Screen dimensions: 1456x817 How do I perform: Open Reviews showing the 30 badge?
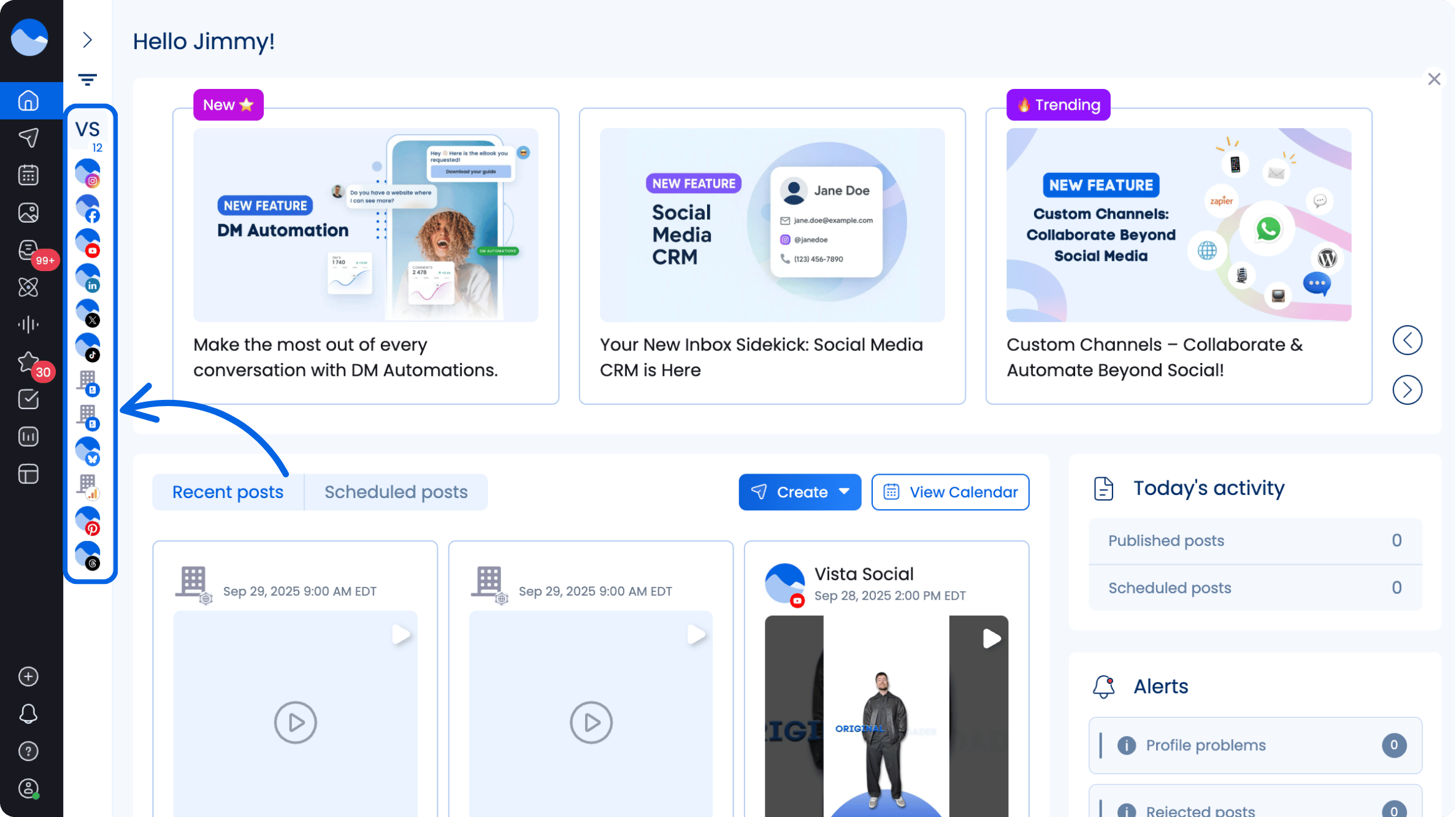click(29, 362)
